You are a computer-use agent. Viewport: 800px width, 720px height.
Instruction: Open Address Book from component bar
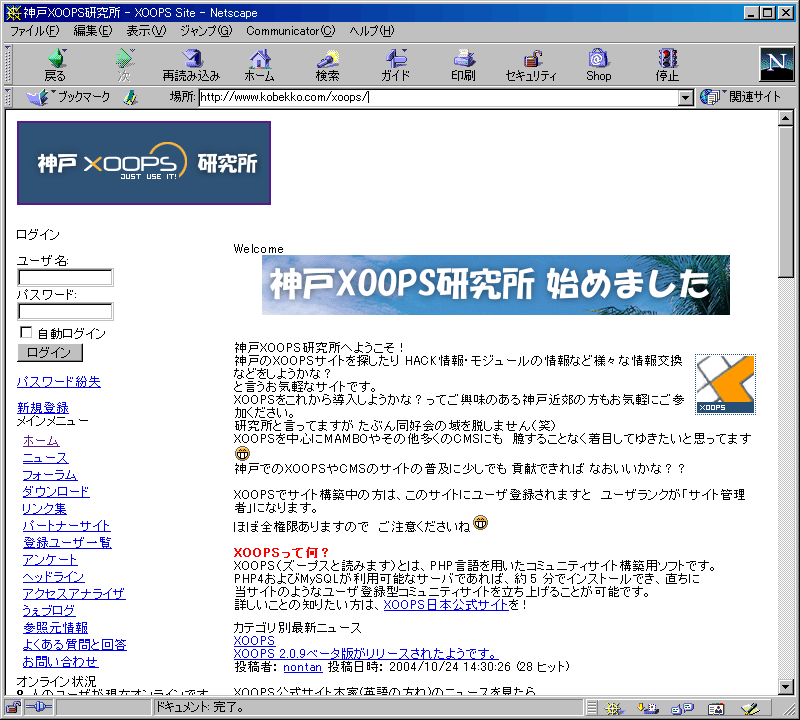(716, 708)
